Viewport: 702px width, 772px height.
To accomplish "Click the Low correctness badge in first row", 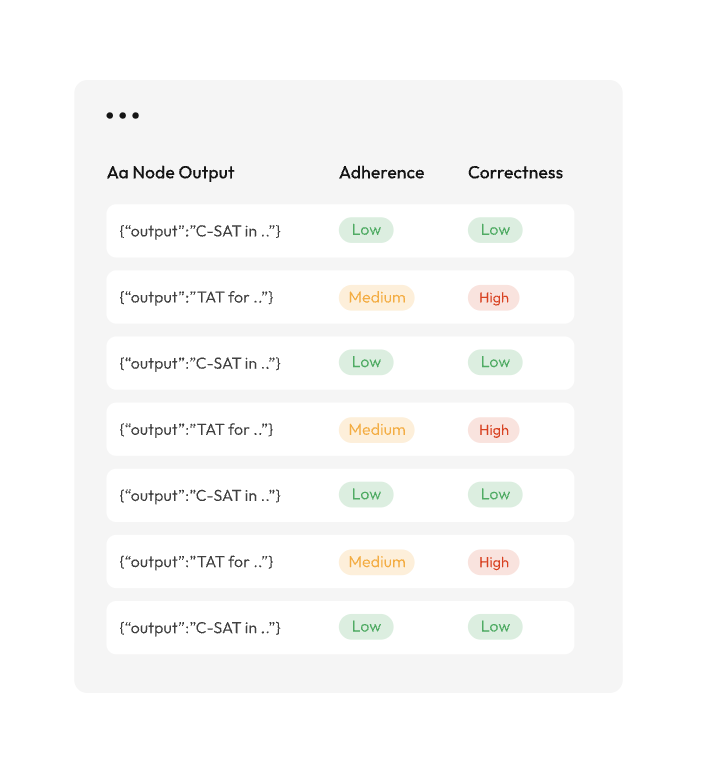I will tap(495, 230).
